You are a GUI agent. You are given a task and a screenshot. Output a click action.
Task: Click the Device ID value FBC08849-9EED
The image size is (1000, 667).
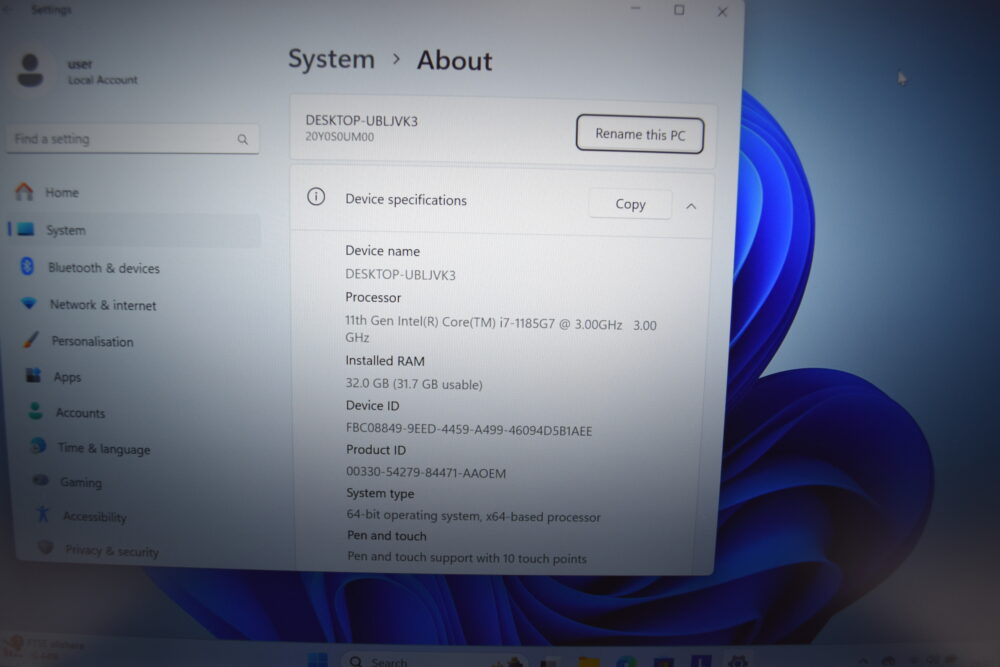(x=469, y=430)
